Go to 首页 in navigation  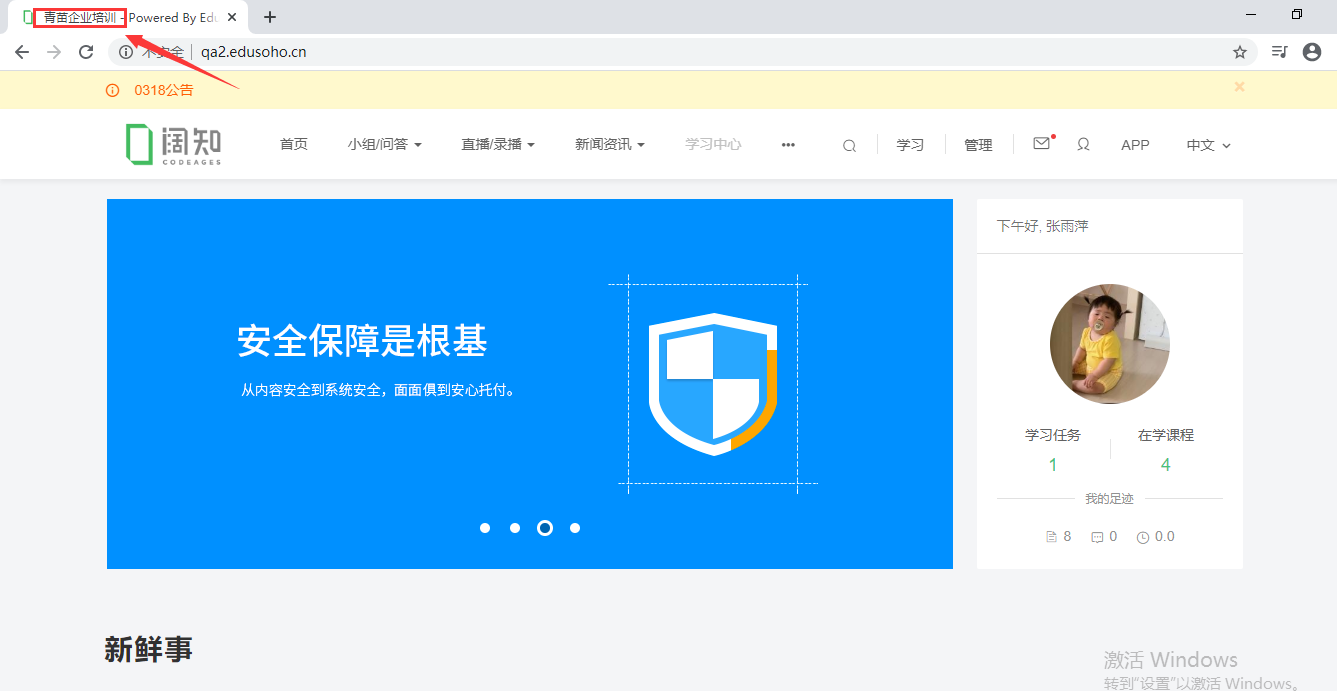(x=294, y=144)
